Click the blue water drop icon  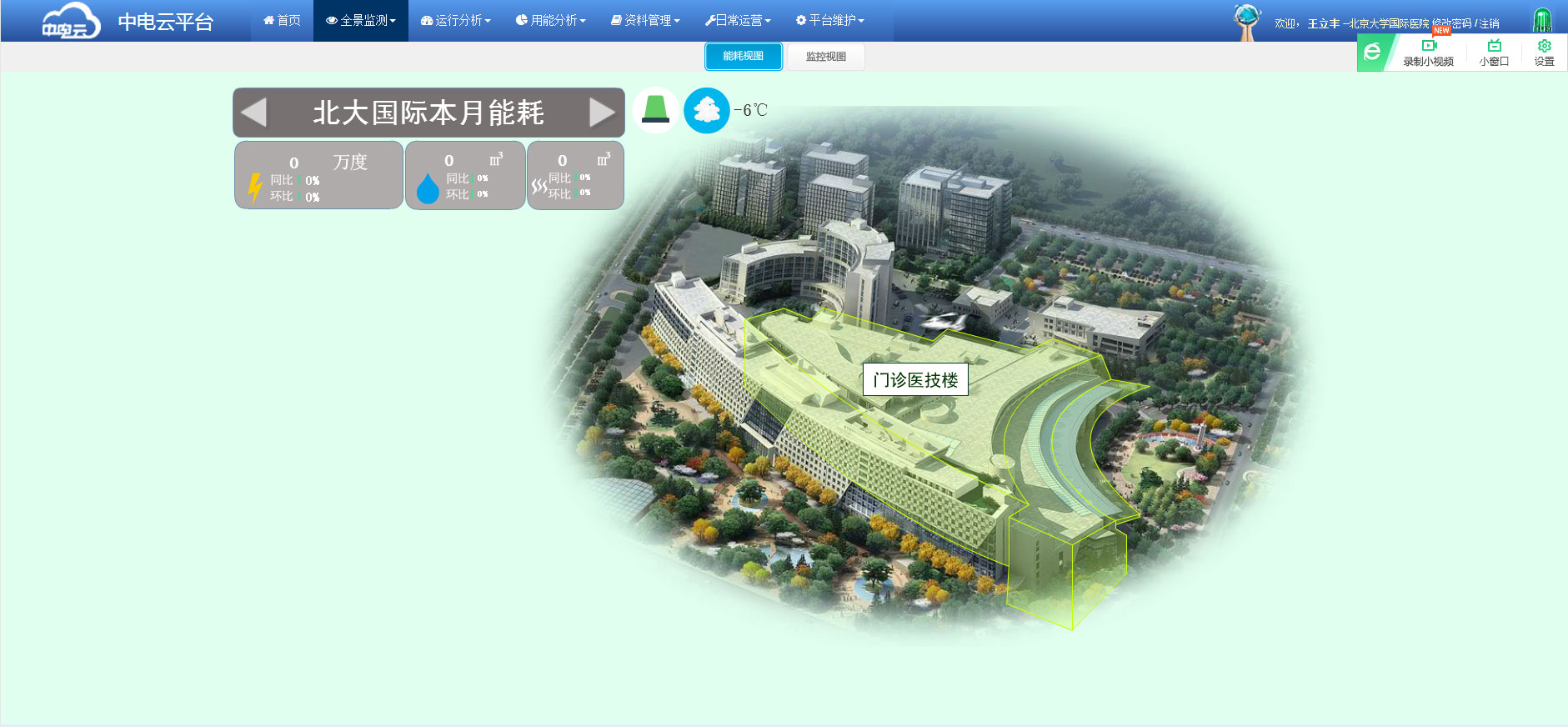pos(428,188)
